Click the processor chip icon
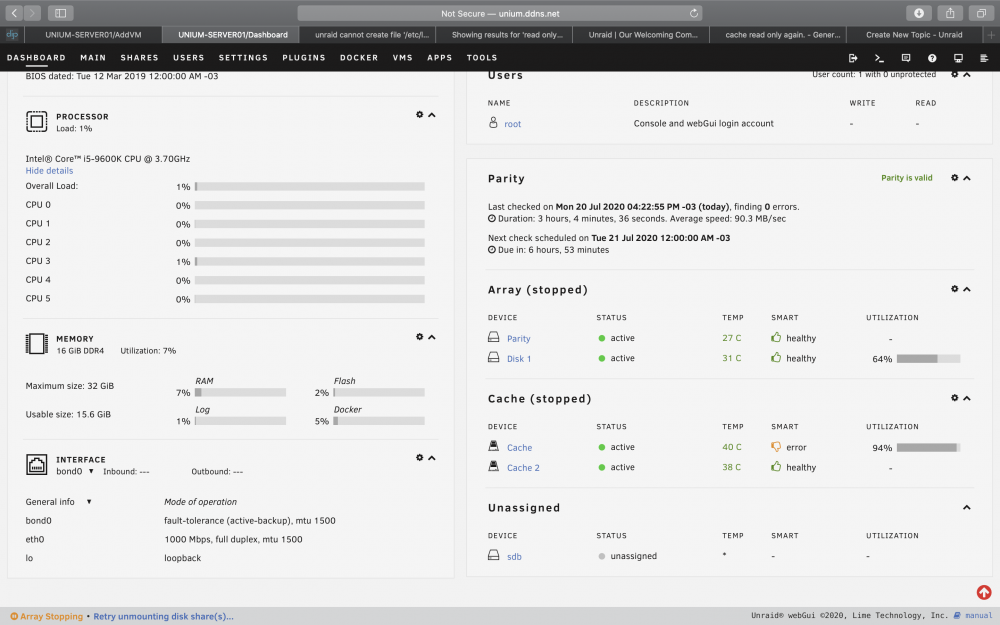Viewport: 1000px width, 625px height. tap(36, 121)
